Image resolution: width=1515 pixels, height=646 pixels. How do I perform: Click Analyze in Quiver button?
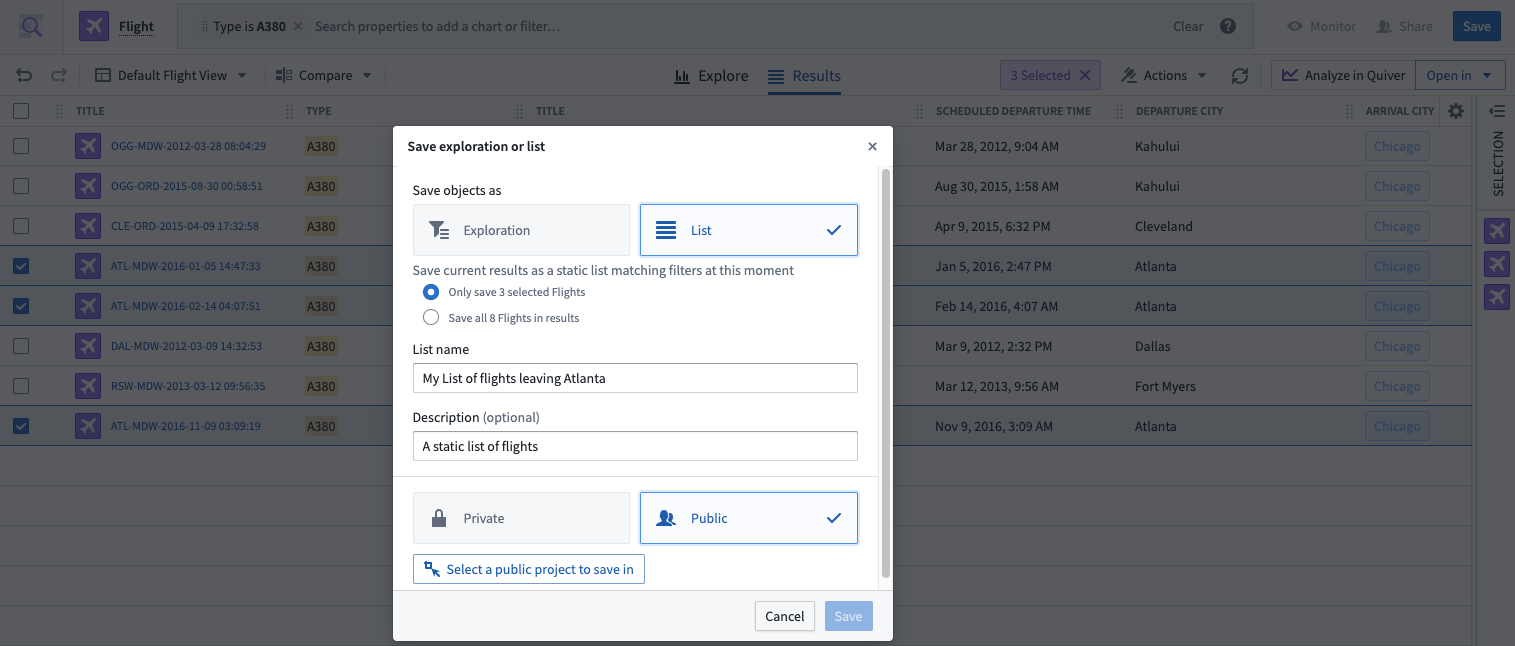click(x=1343, y=75)
